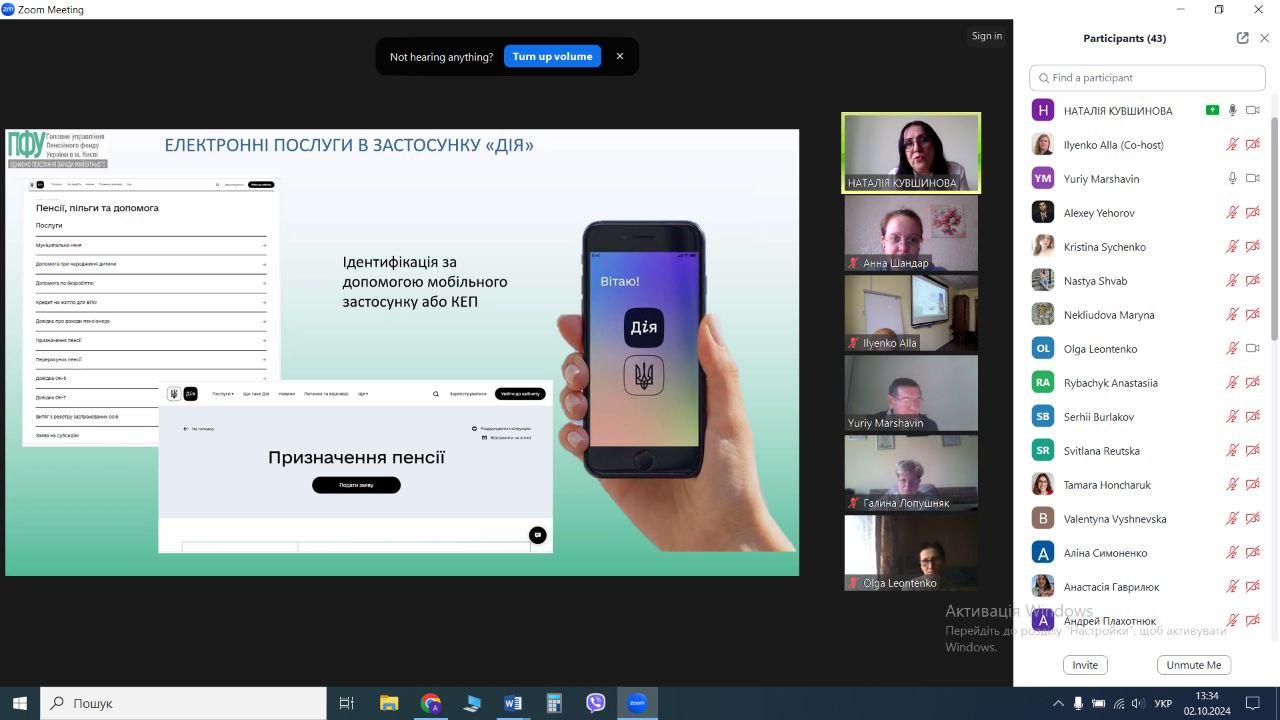Click Olga Leontenko video thumbnail
The width and height of the screenshot is (1280, 720).
[x=911, y=553]
